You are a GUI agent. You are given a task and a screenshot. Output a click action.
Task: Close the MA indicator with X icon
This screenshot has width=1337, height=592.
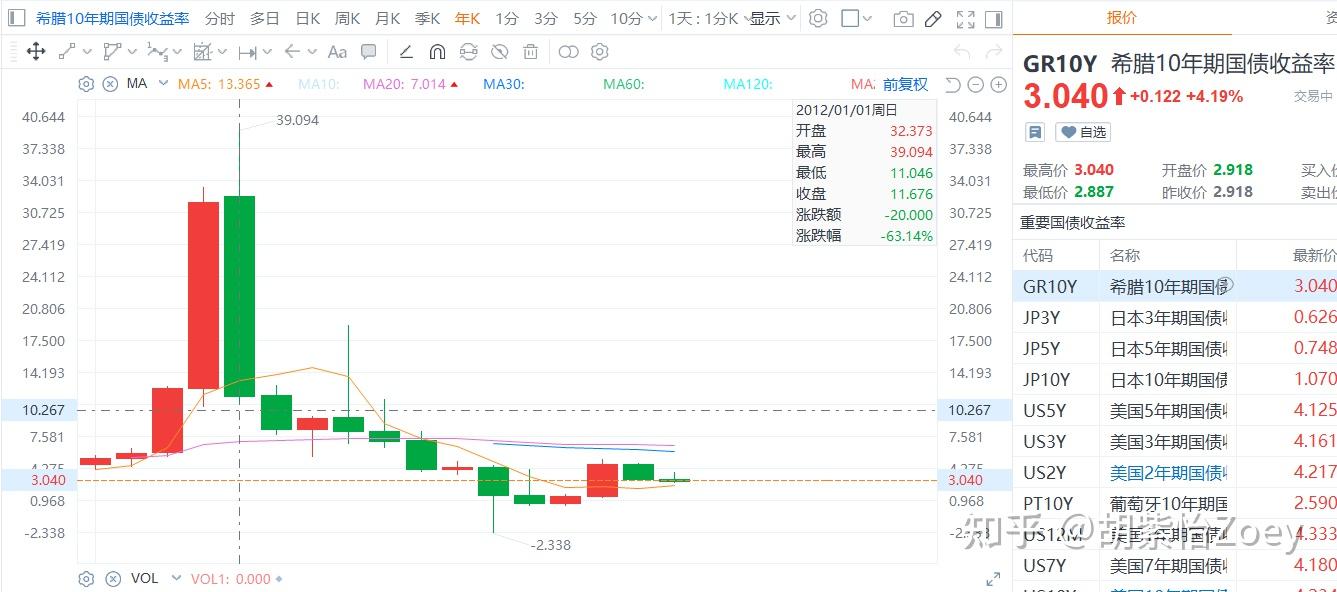(110, 84)
